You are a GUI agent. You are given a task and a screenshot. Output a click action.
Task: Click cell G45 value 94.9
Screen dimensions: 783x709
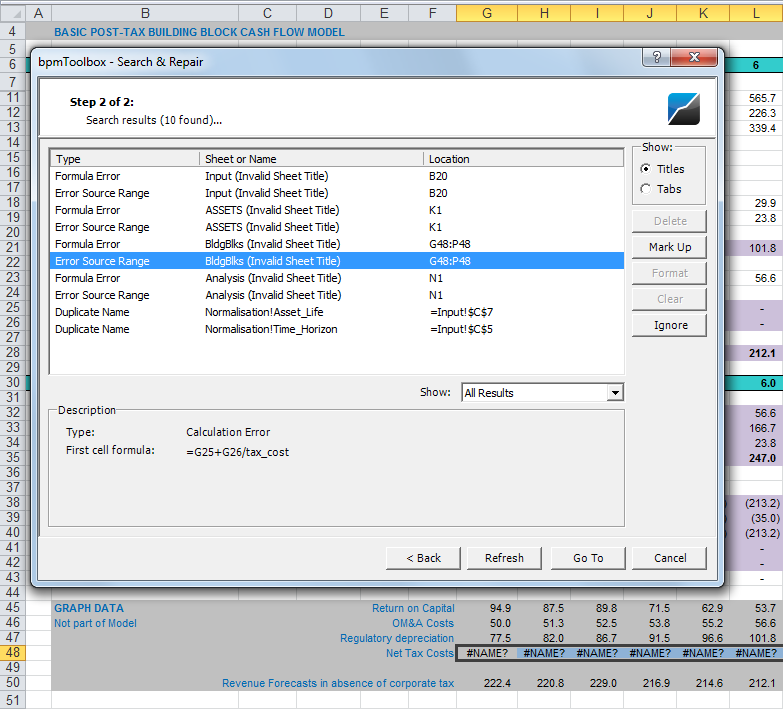click(487, 608)
